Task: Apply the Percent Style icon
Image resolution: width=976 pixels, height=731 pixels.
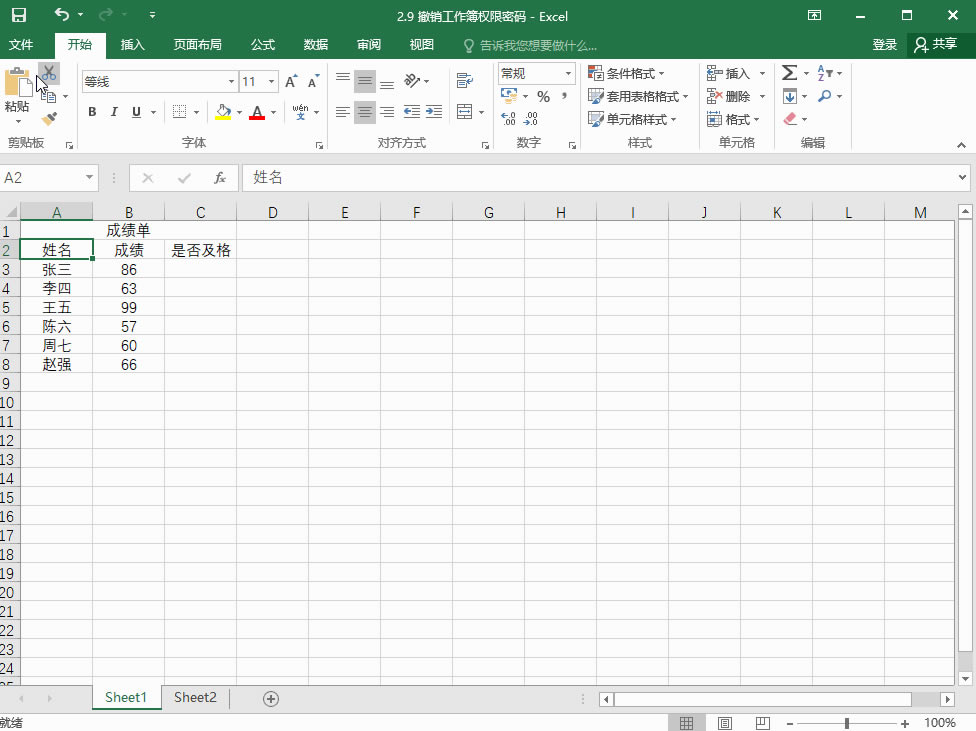Action: coord(545,95)
